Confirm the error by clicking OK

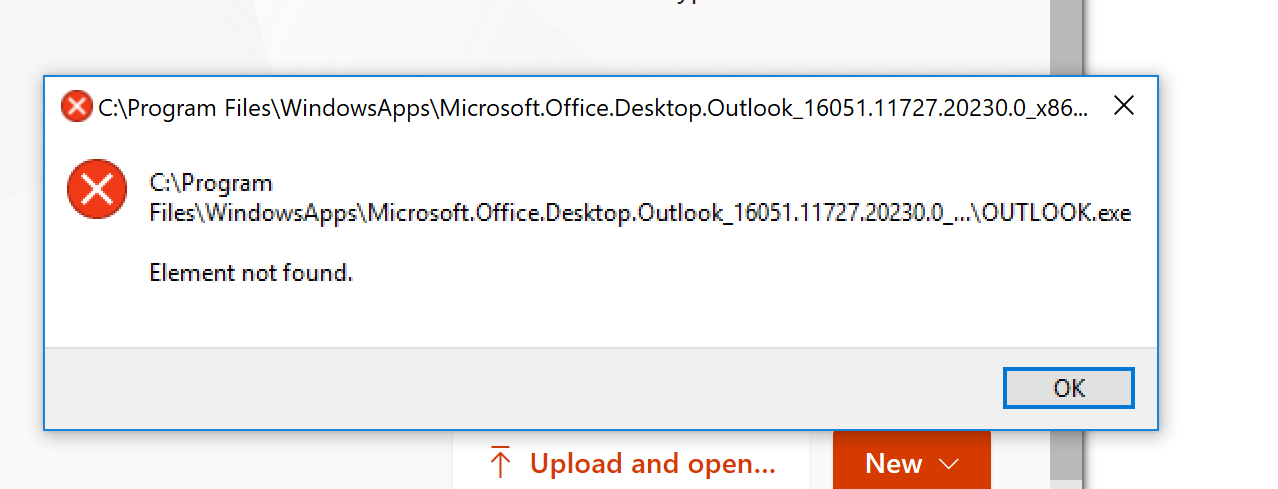(1068, 388)
